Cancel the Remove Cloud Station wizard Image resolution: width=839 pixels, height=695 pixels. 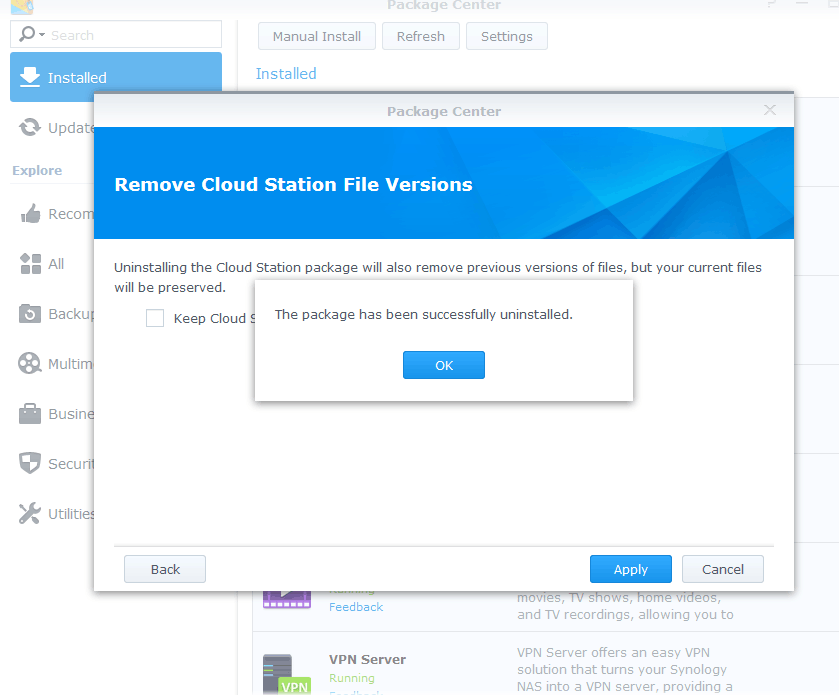722,569
